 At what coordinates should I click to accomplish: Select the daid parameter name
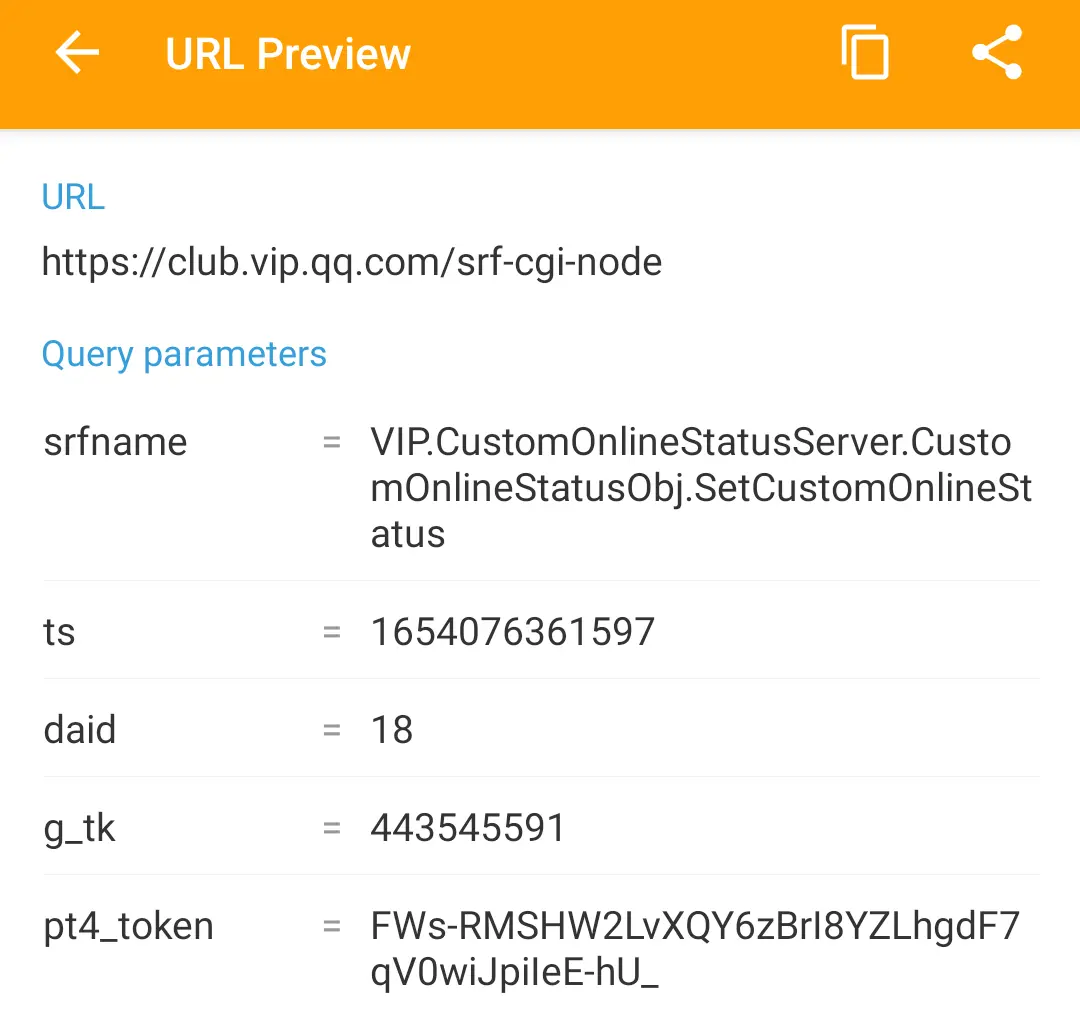pyautogui.click(x=80, y=730)
